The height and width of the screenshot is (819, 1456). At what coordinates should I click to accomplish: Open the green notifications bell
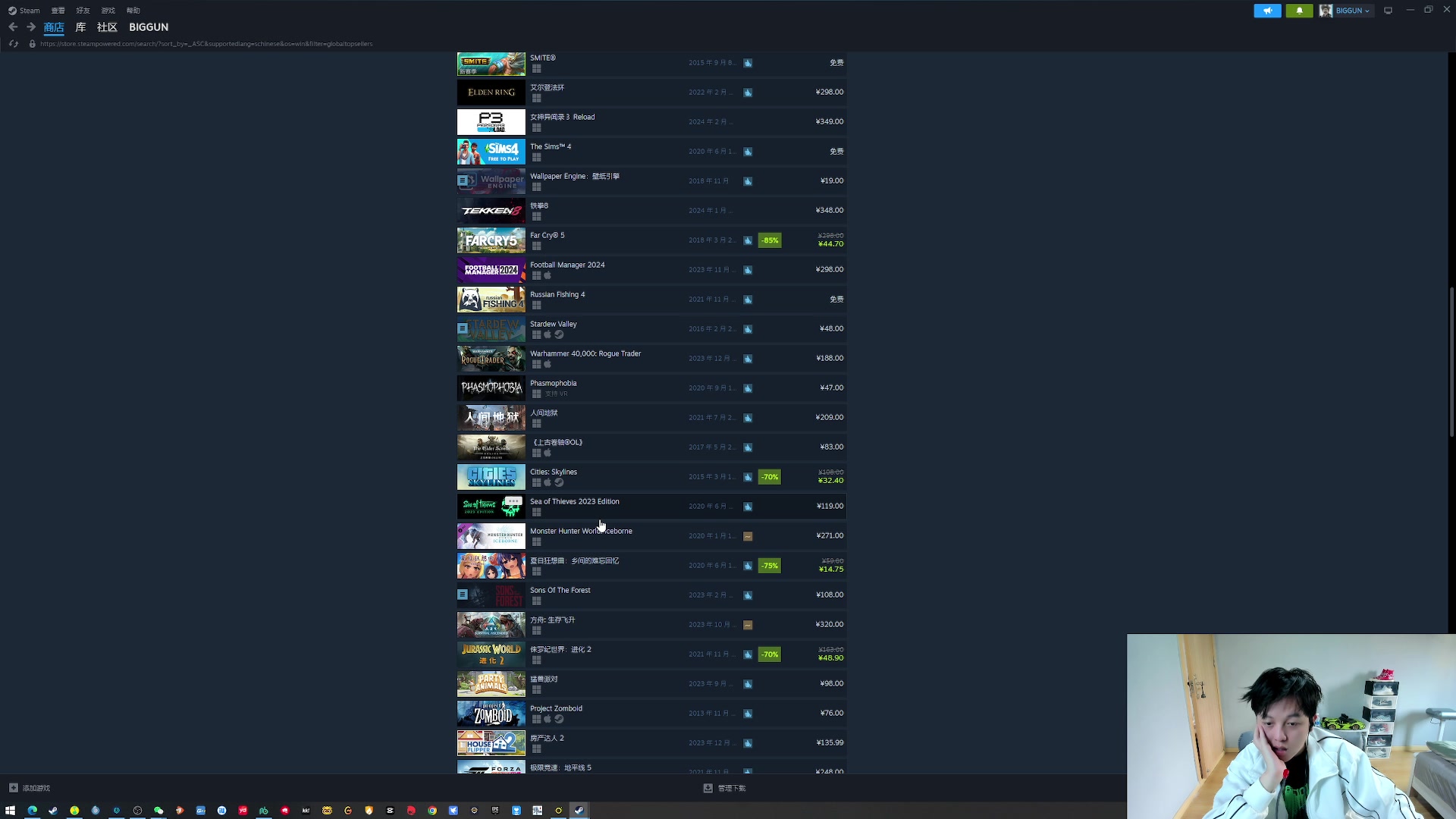point(1299,11)
